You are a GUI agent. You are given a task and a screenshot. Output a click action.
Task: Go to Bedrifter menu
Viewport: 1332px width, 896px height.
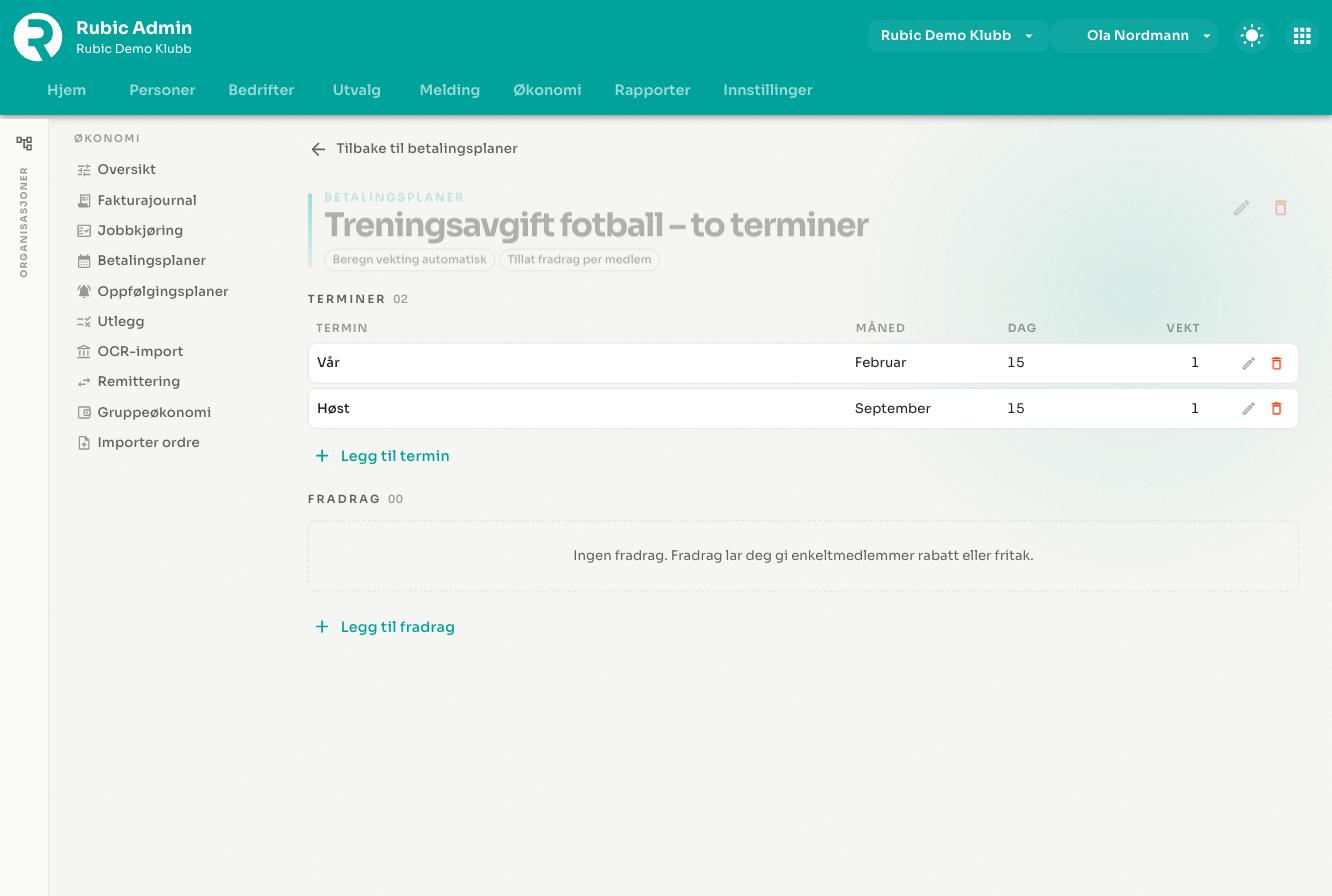(x=261, y=90)
